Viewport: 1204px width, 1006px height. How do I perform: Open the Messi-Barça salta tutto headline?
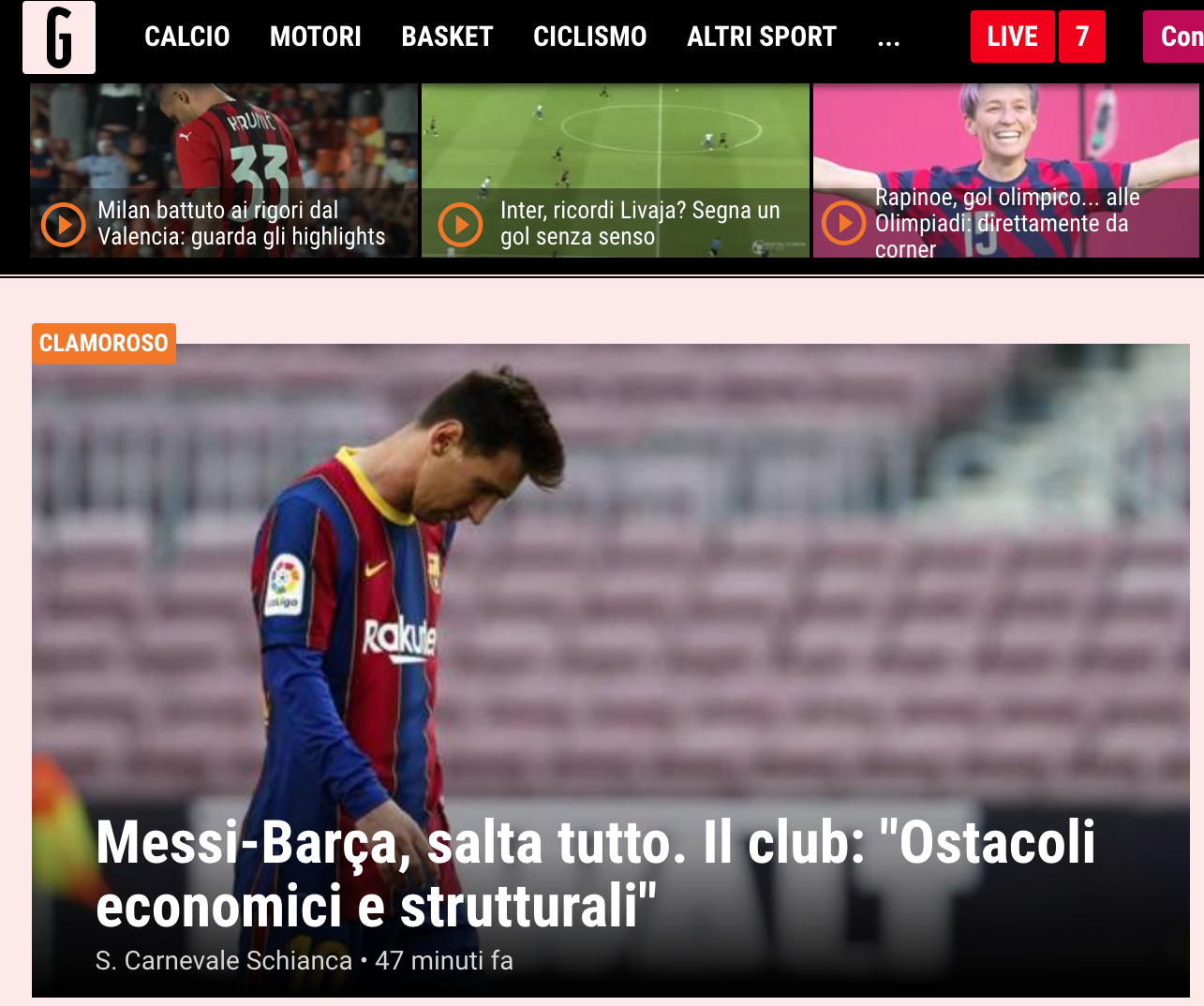[596, 874]
